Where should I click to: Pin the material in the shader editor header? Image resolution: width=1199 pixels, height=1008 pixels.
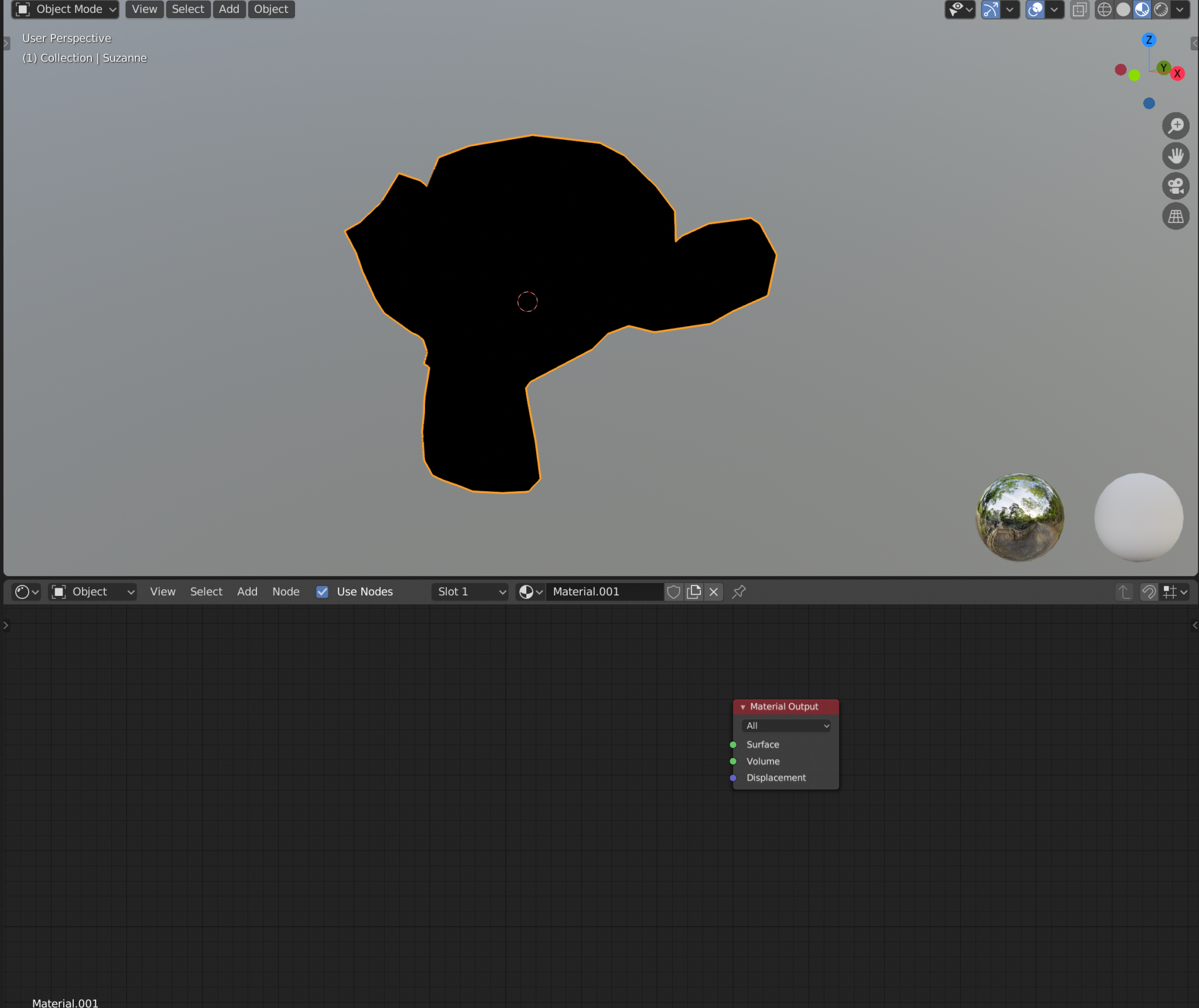738,592
